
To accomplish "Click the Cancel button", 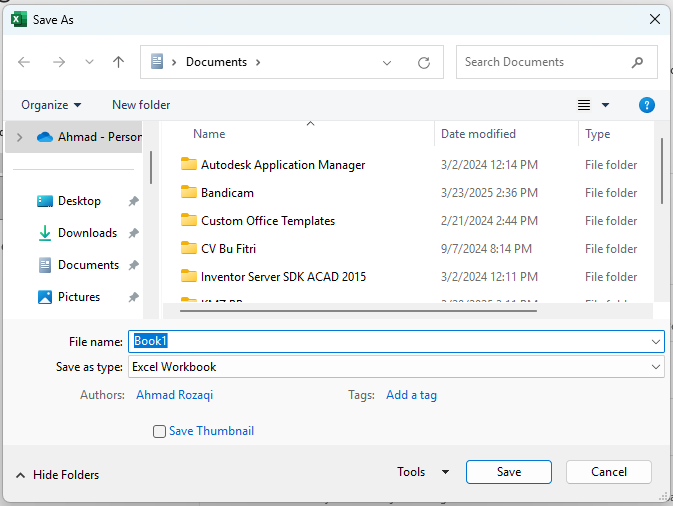I will coord(608,472).
